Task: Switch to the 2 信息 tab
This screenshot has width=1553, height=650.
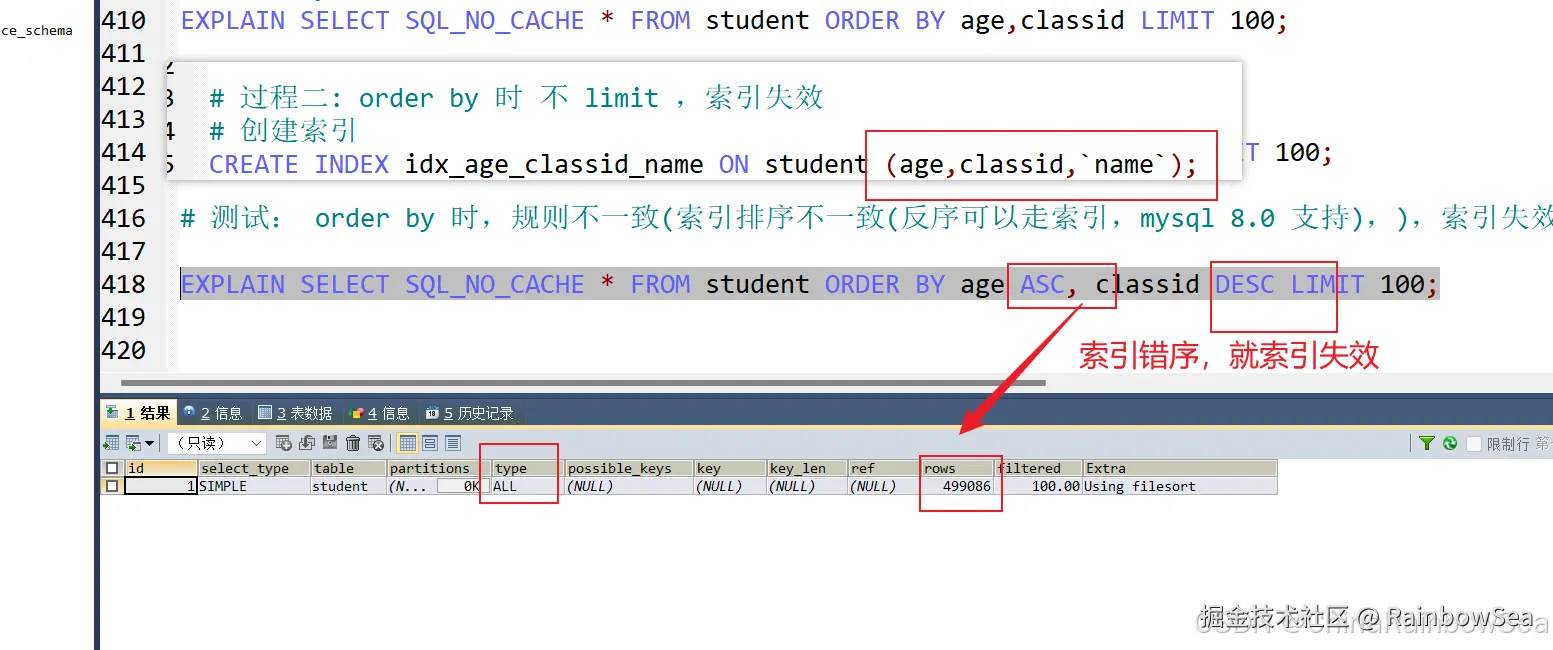Action: tap(213, 412)
